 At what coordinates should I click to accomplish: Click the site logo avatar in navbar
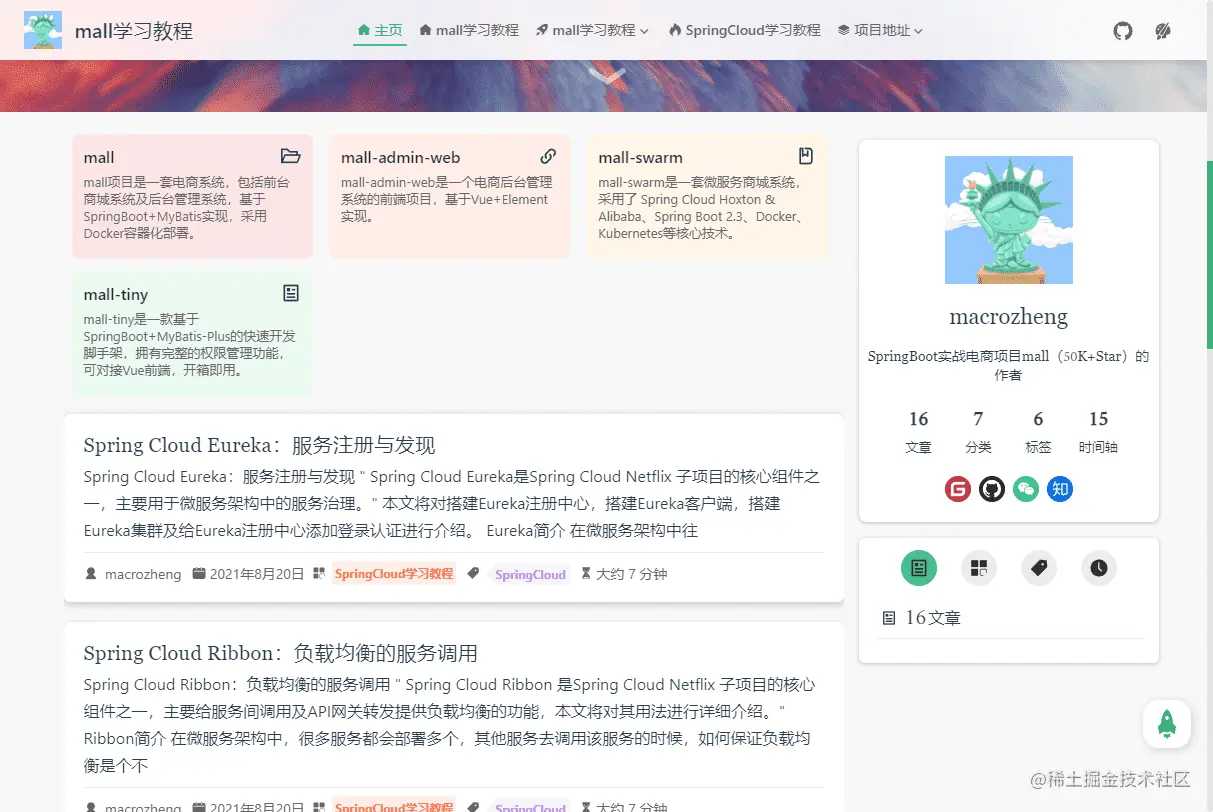43,30
